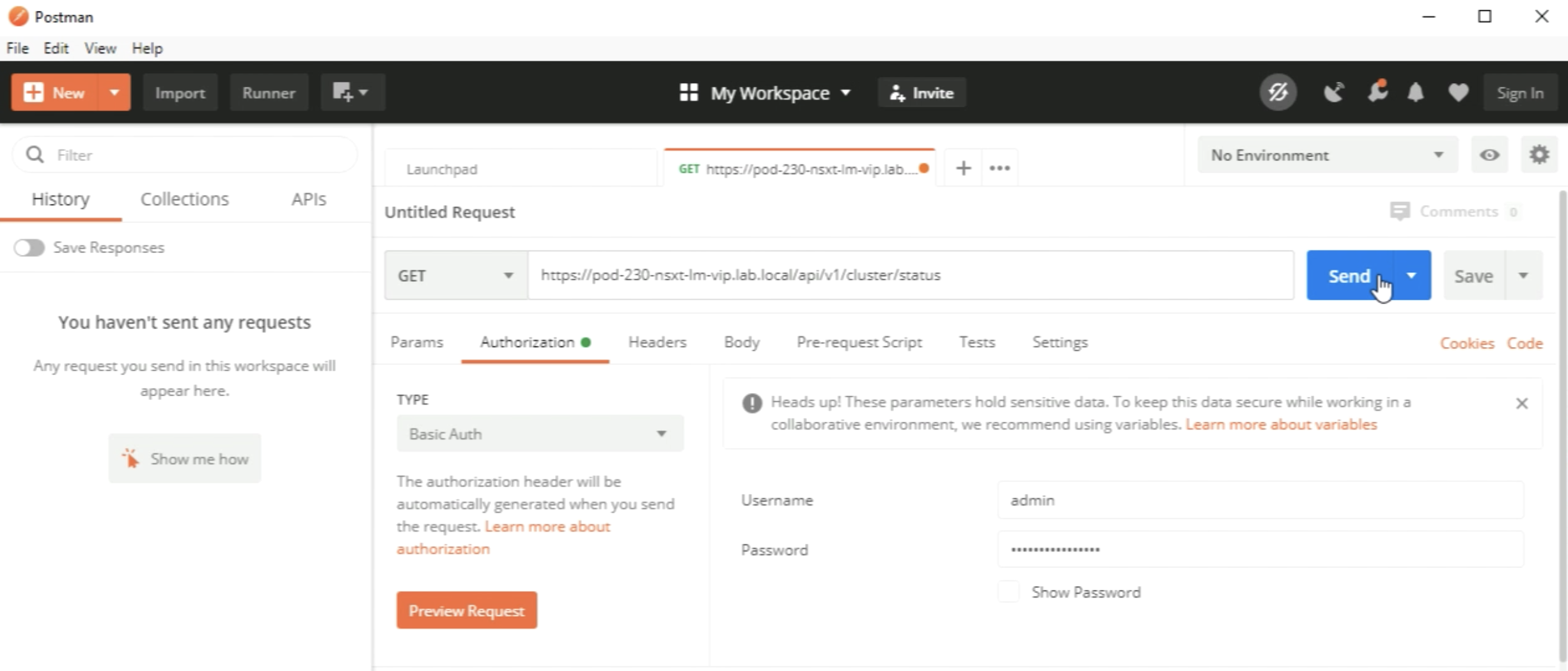Click the sync status icon in header
The height and width of the screenshot is (671, 1568).
(x=1278, y=93)
